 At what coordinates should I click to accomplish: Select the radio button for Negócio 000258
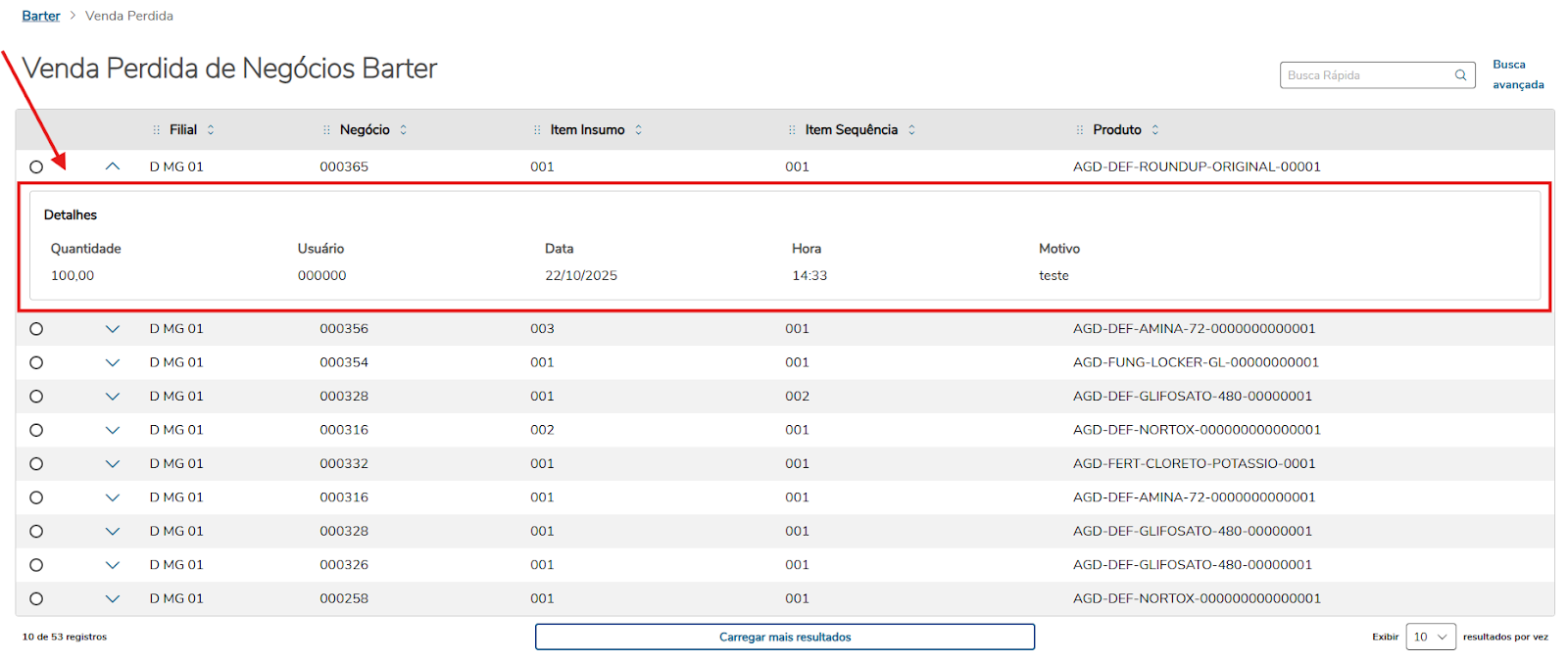point(36,599)
